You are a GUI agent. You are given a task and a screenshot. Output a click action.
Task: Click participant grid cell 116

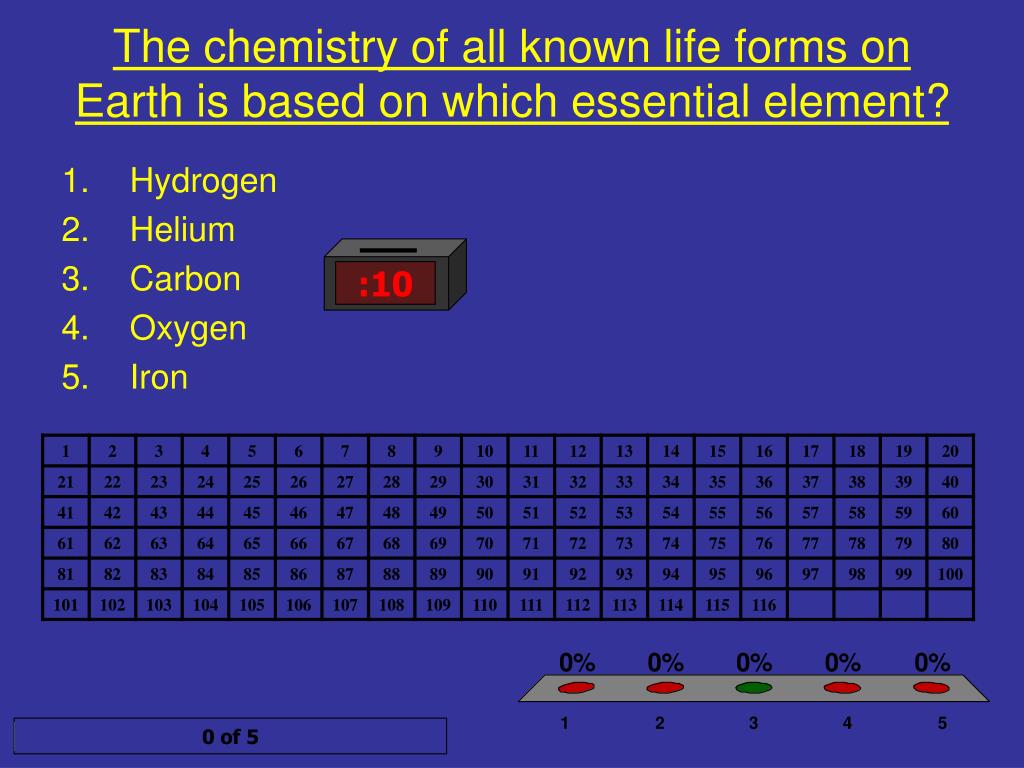(x=764, y=604)
